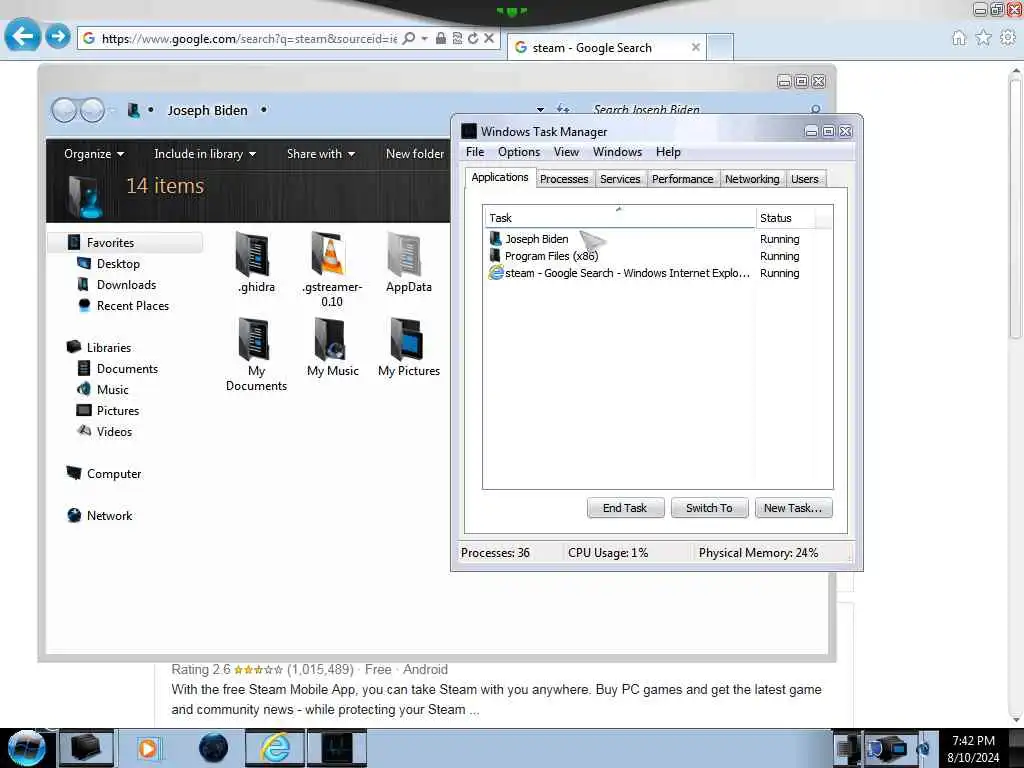This screenshot has width=1024, height=768.
Task: Open Task Manager View menu
Action: (566, 152)
